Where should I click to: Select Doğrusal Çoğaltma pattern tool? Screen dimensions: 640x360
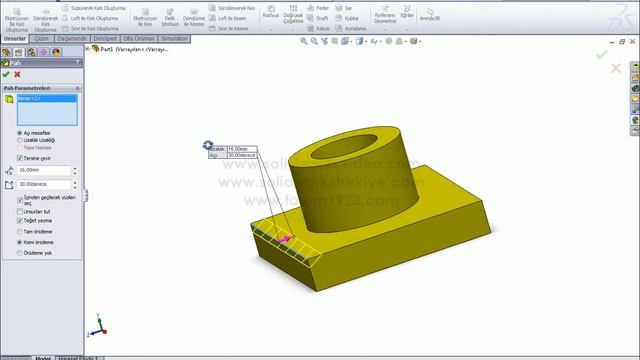coord(293,15)
